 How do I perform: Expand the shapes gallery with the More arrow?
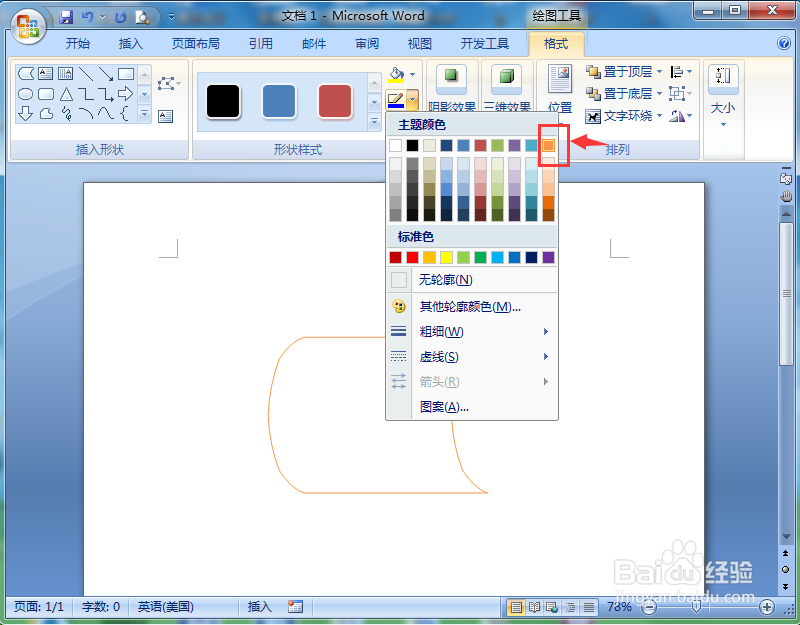[144, 114]
